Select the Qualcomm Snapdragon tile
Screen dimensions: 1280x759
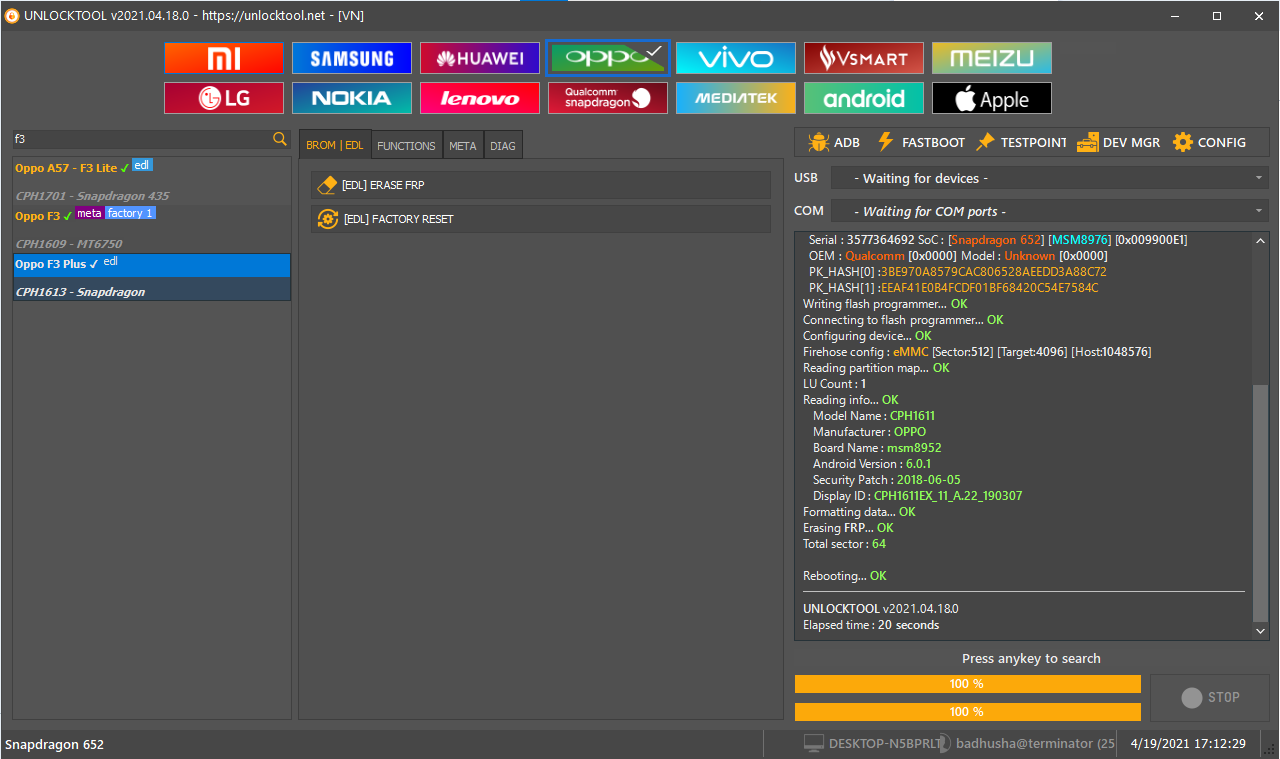(608, 98)
